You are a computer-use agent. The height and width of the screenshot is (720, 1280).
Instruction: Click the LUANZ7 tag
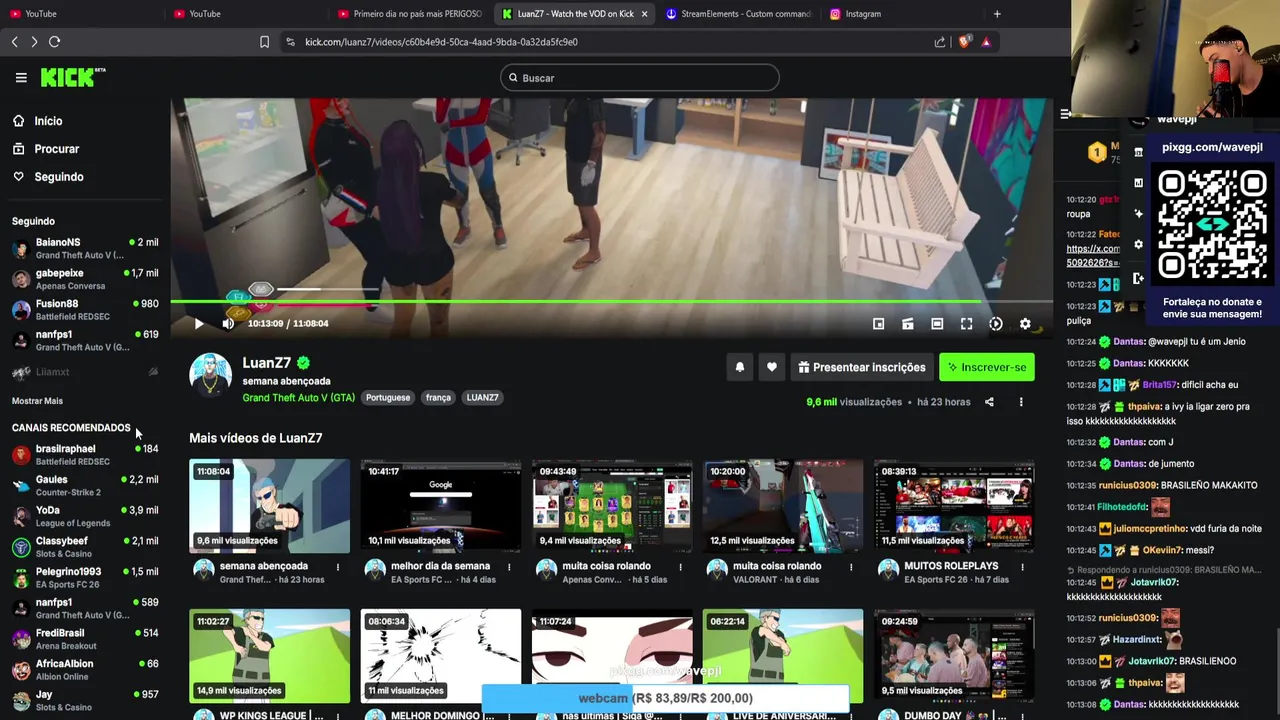[x=482, y=397]
